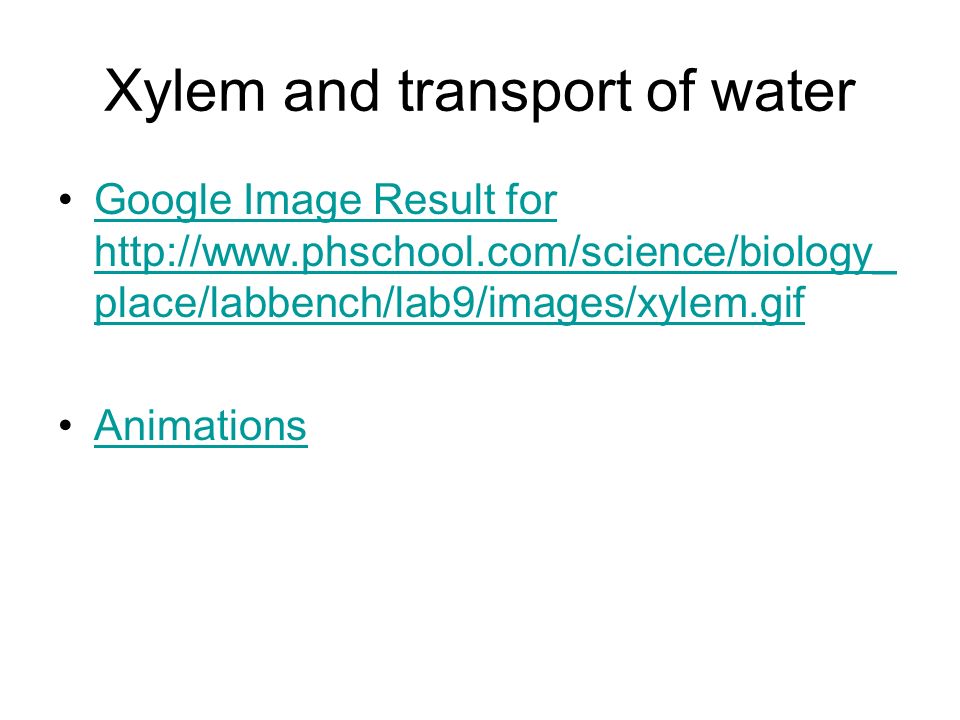Click the word "water" in the title
Screen dimensions: 960x720
pyautogui.click(x=783, y=92)
